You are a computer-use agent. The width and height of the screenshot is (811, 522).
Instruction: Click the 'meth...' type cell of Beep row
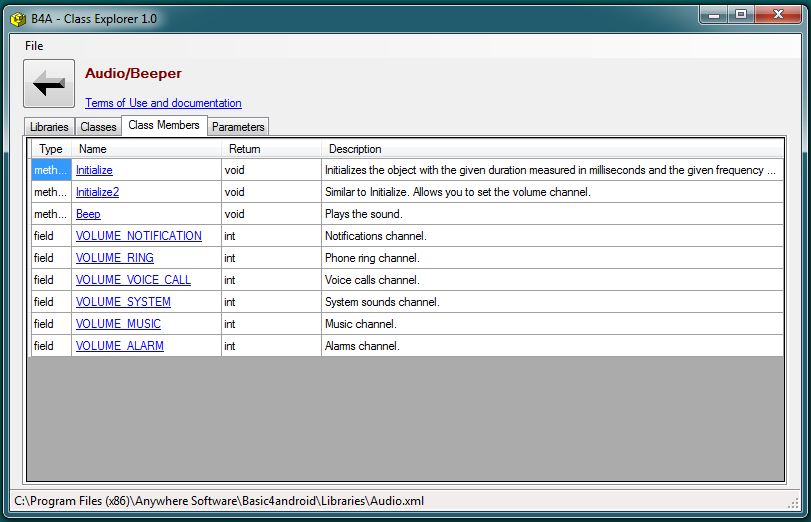pos(51,214)
